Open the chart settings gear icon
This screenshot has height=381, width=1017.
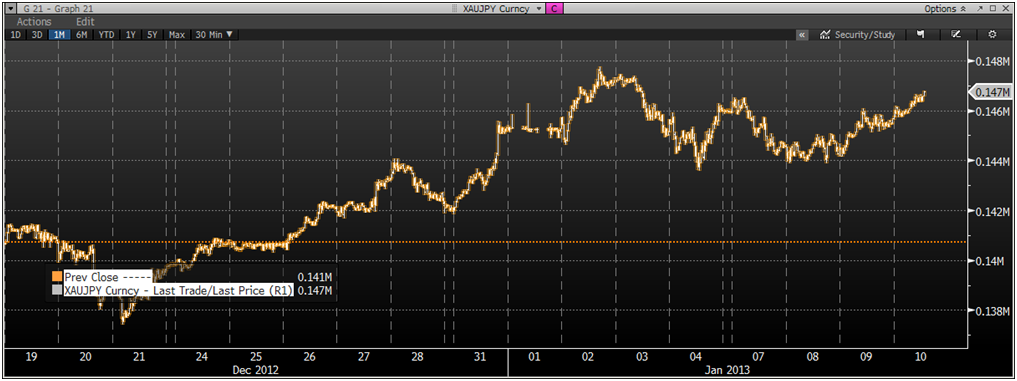point(992,34)
